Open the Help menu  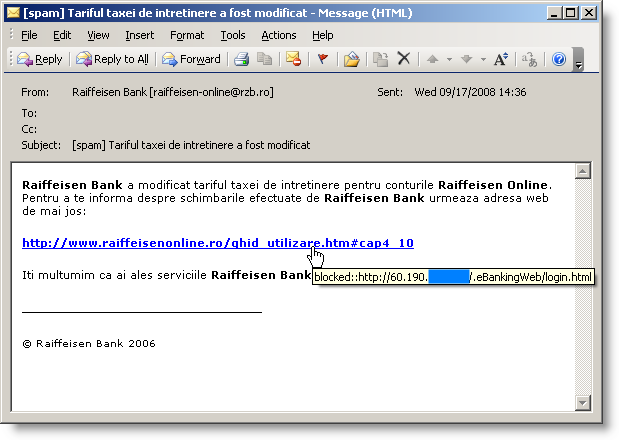point(323,36)
